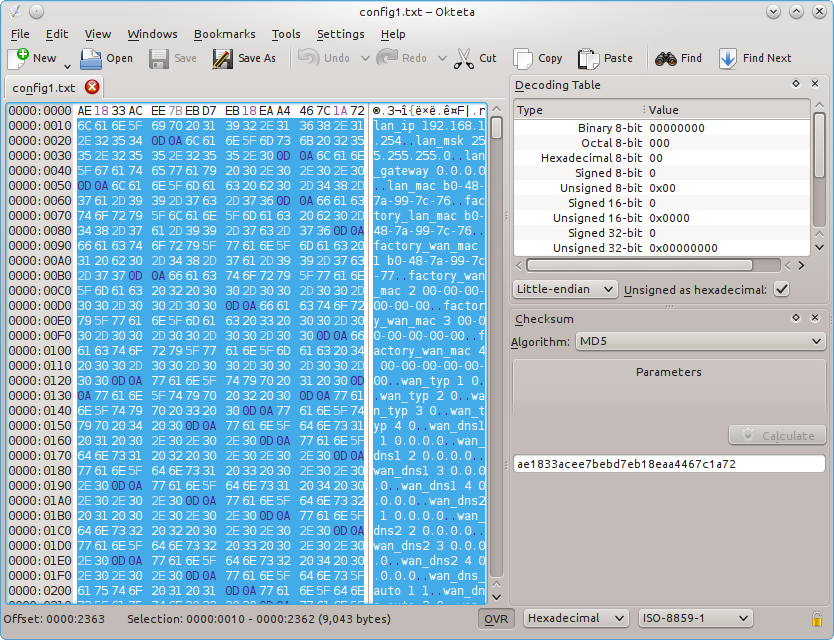Cut selection using the scissors icon
This screenshot has width=834, height=640.
pyautogui.click(x=464, y=59)
